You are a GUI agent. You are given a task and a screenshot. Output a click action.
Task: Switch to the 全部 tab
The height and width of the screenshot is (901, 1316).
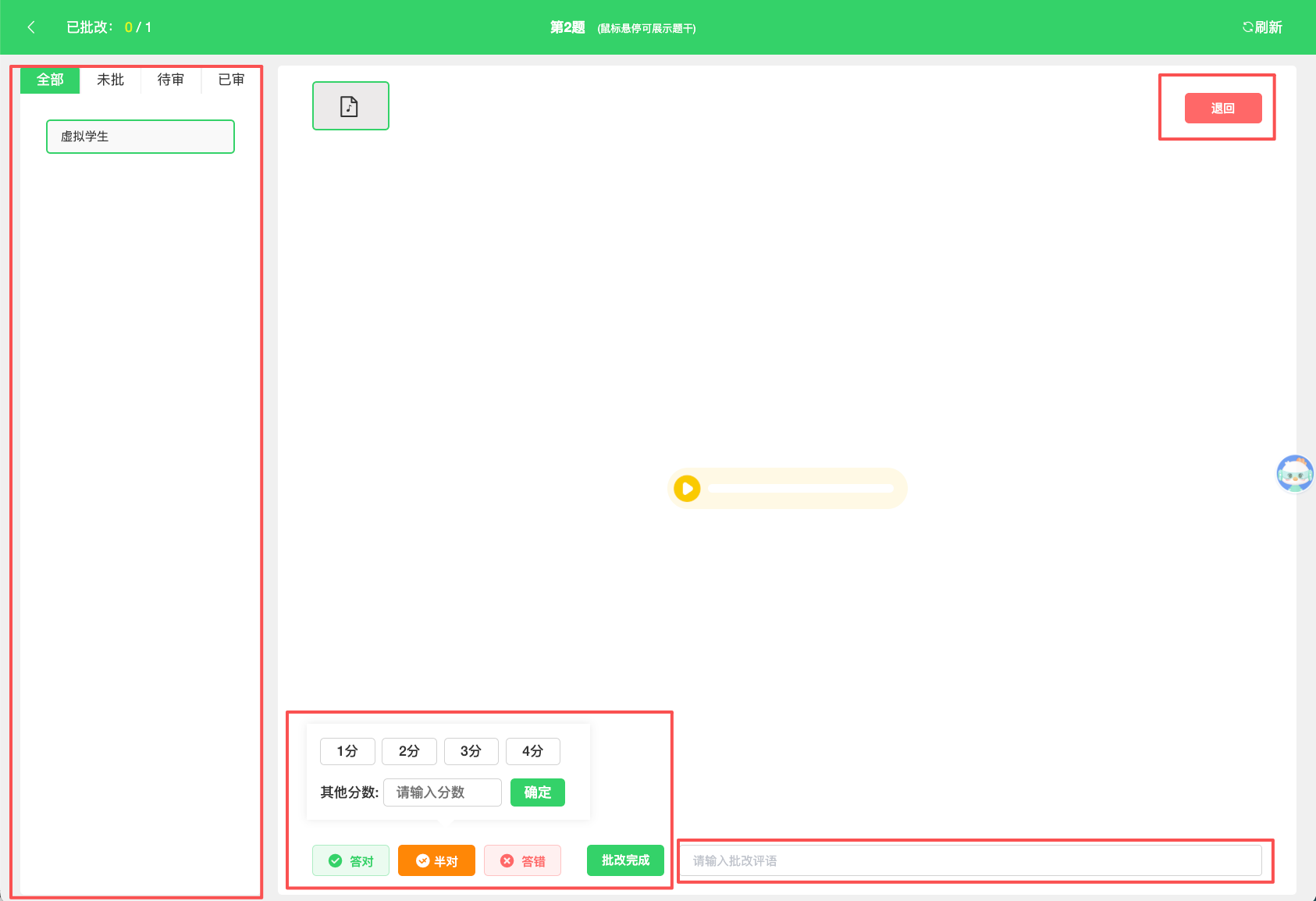coord(50,80)
